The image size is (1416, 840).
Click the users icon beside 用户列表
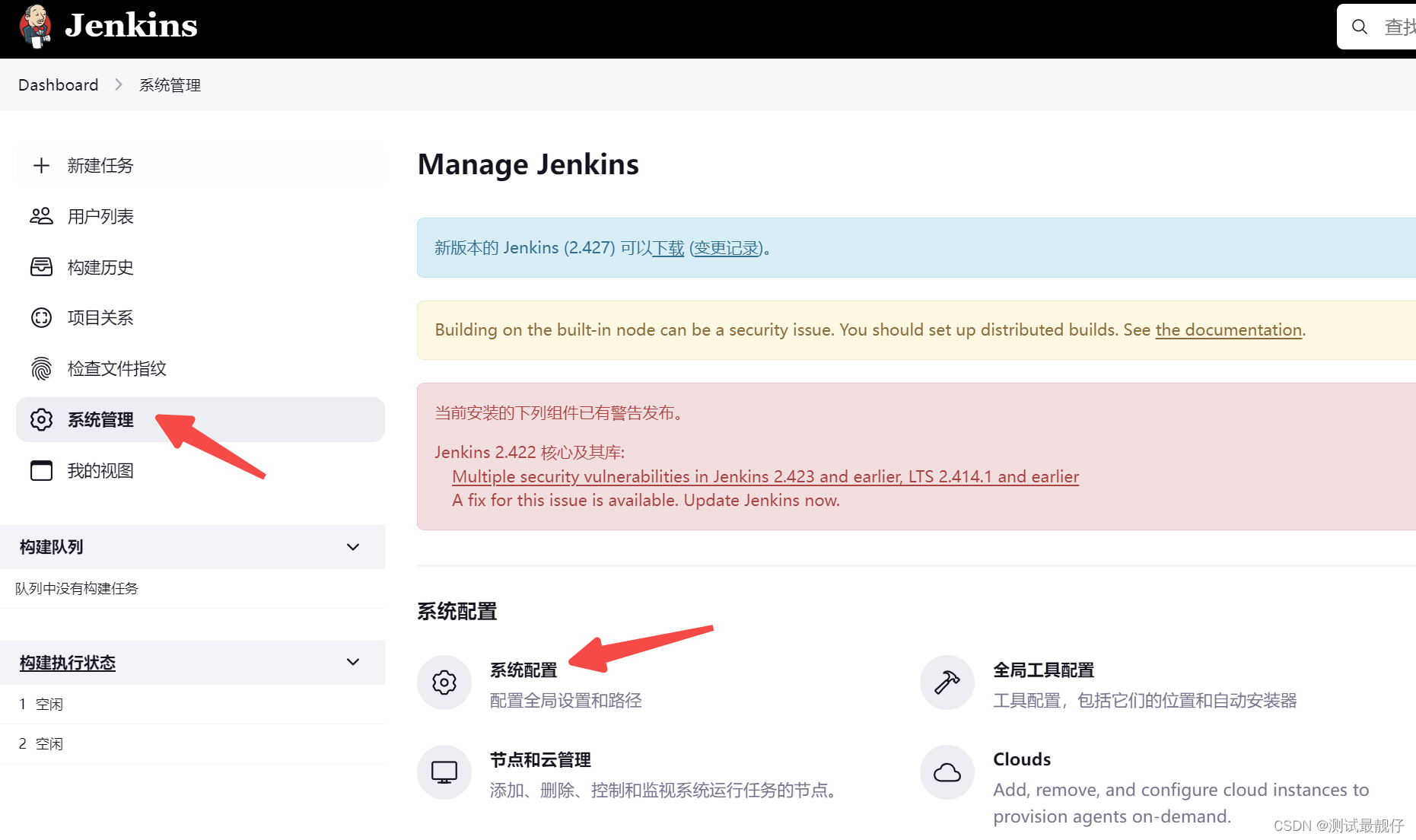(41, 216)
